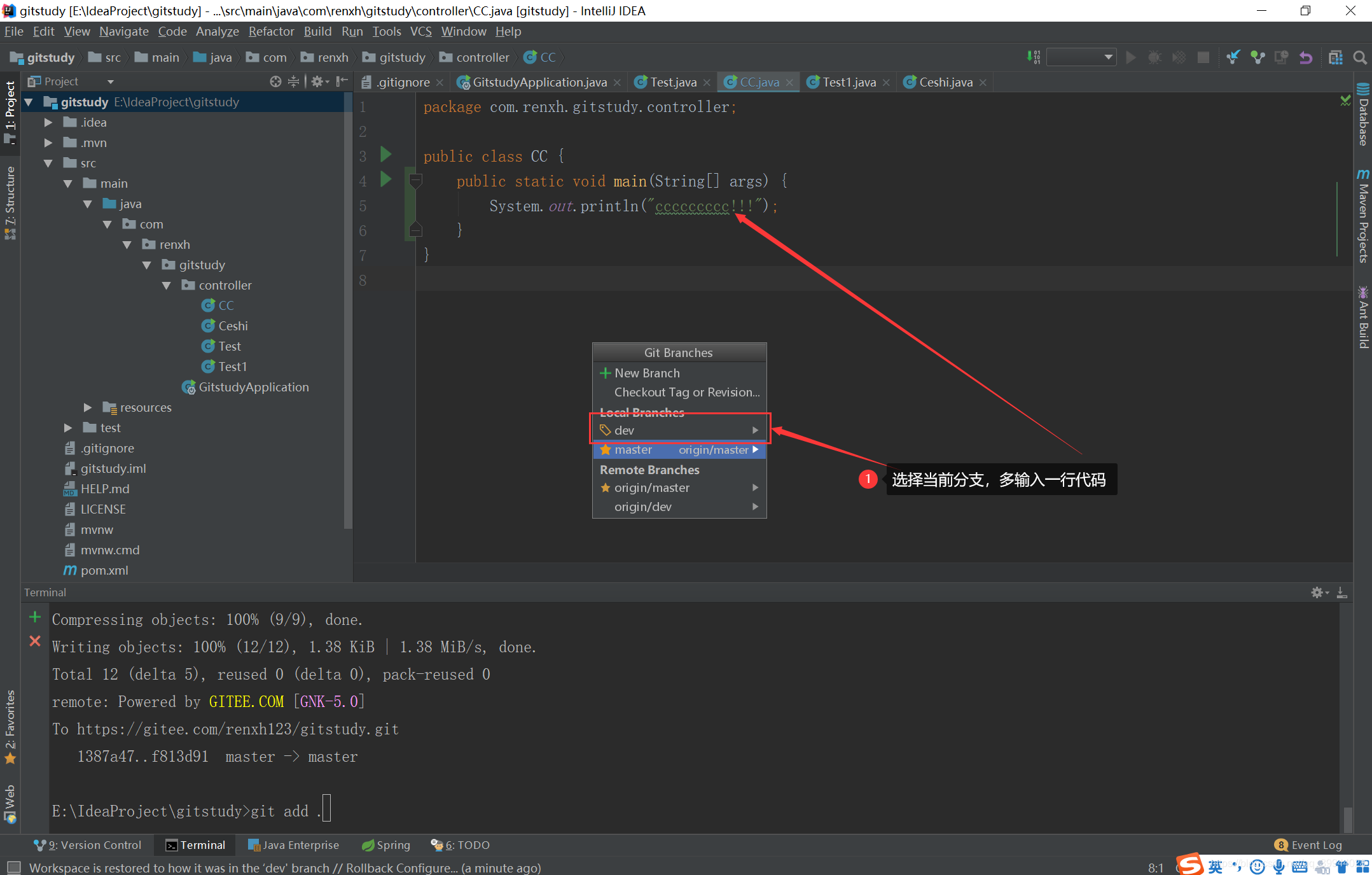Click the Build Project icon in toolbar

[x=1034, y=57]
